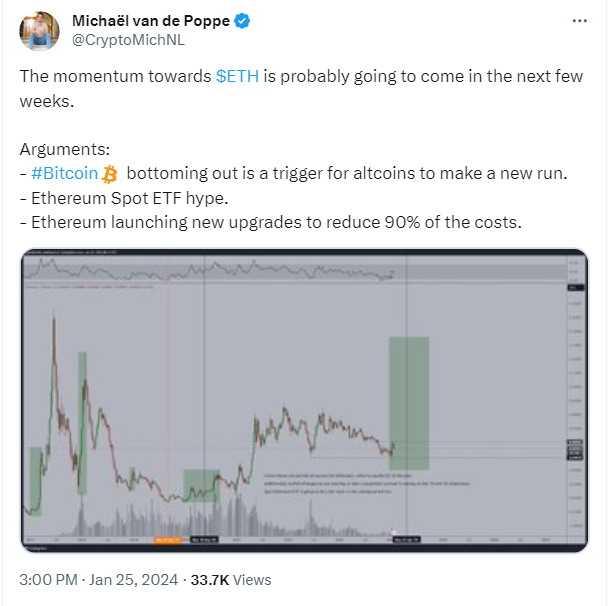
Task: Open the $ETH cashtag link
Action: pos(237,76)
